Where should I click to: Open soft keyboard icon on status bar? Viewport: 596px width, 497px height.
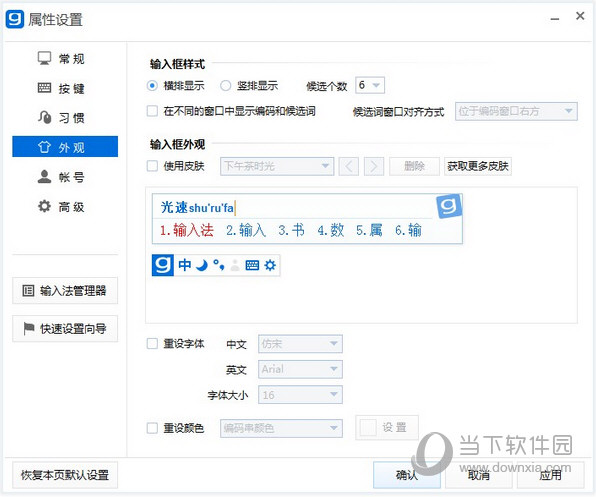pos(252,265)
